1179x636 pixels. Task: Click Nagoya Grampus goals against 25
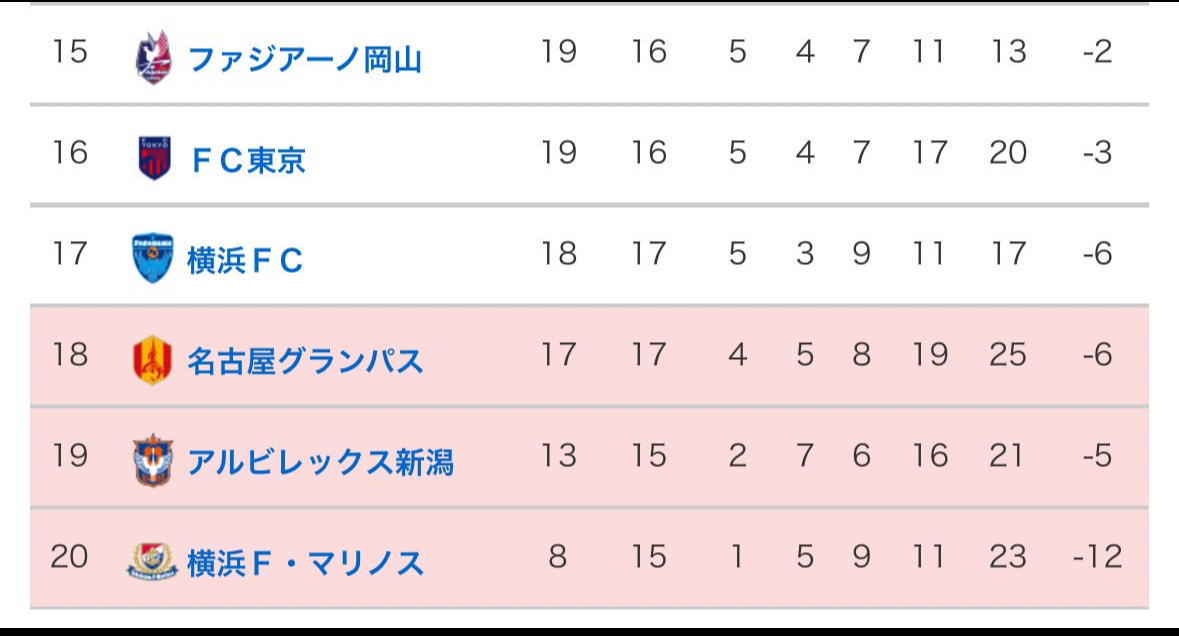click(1008, 355)
